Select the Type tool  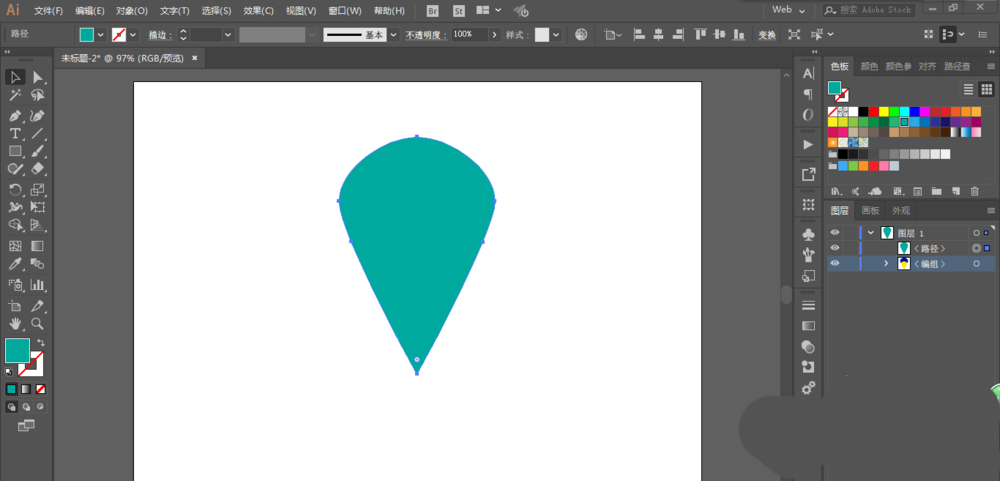(15, 133)
